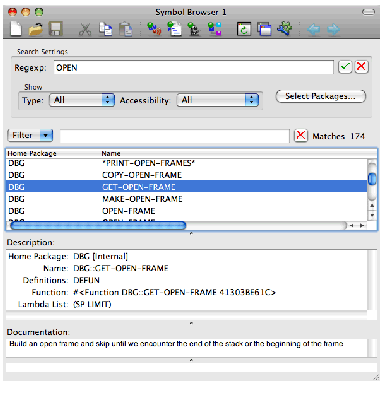Click the blue forward arrow icon
Screen dimensions: 384x401
pyautogui.click(x=333, y=30)
